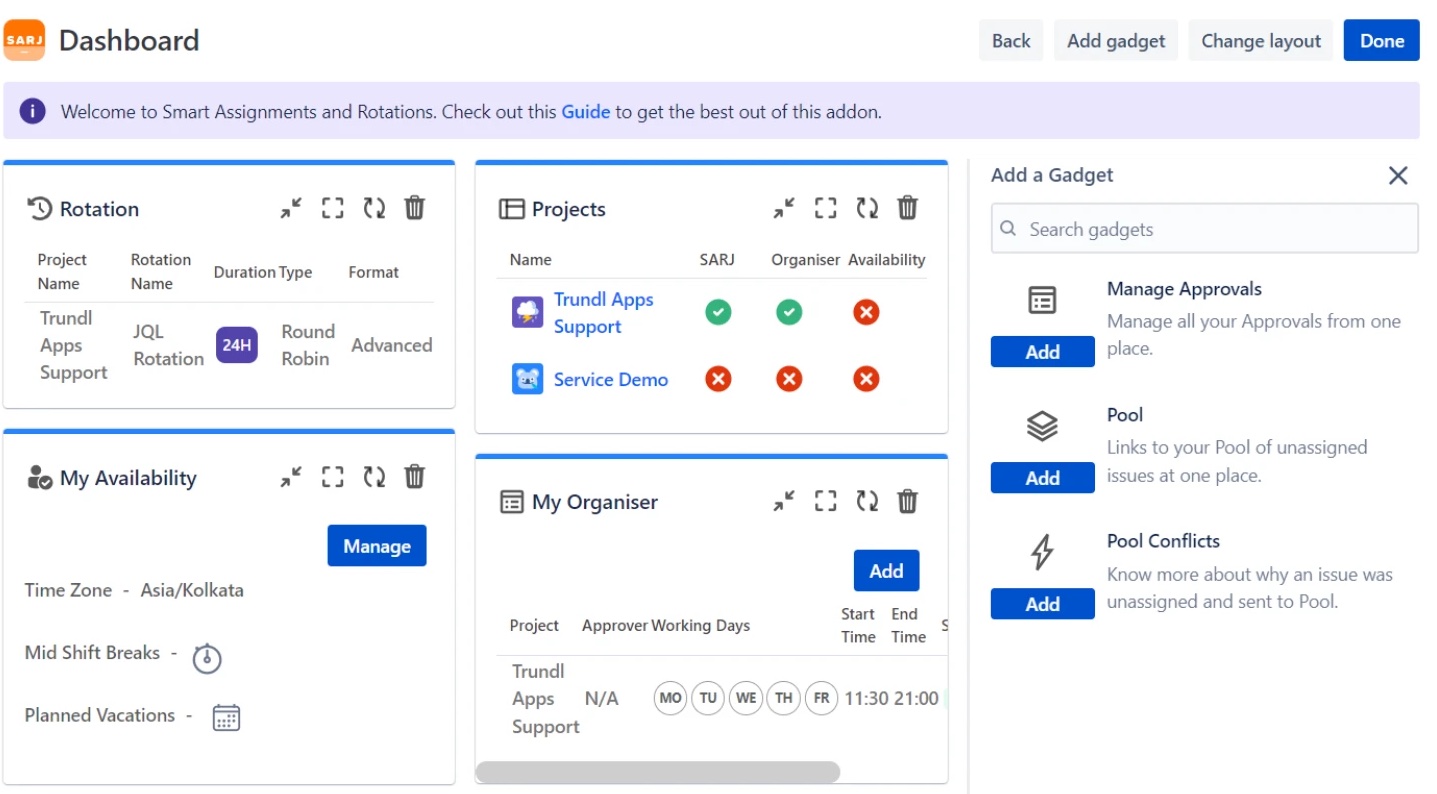
Task: Open Mid Shift Breaks stopwatch icon
Action: click(x=207, y=657)
